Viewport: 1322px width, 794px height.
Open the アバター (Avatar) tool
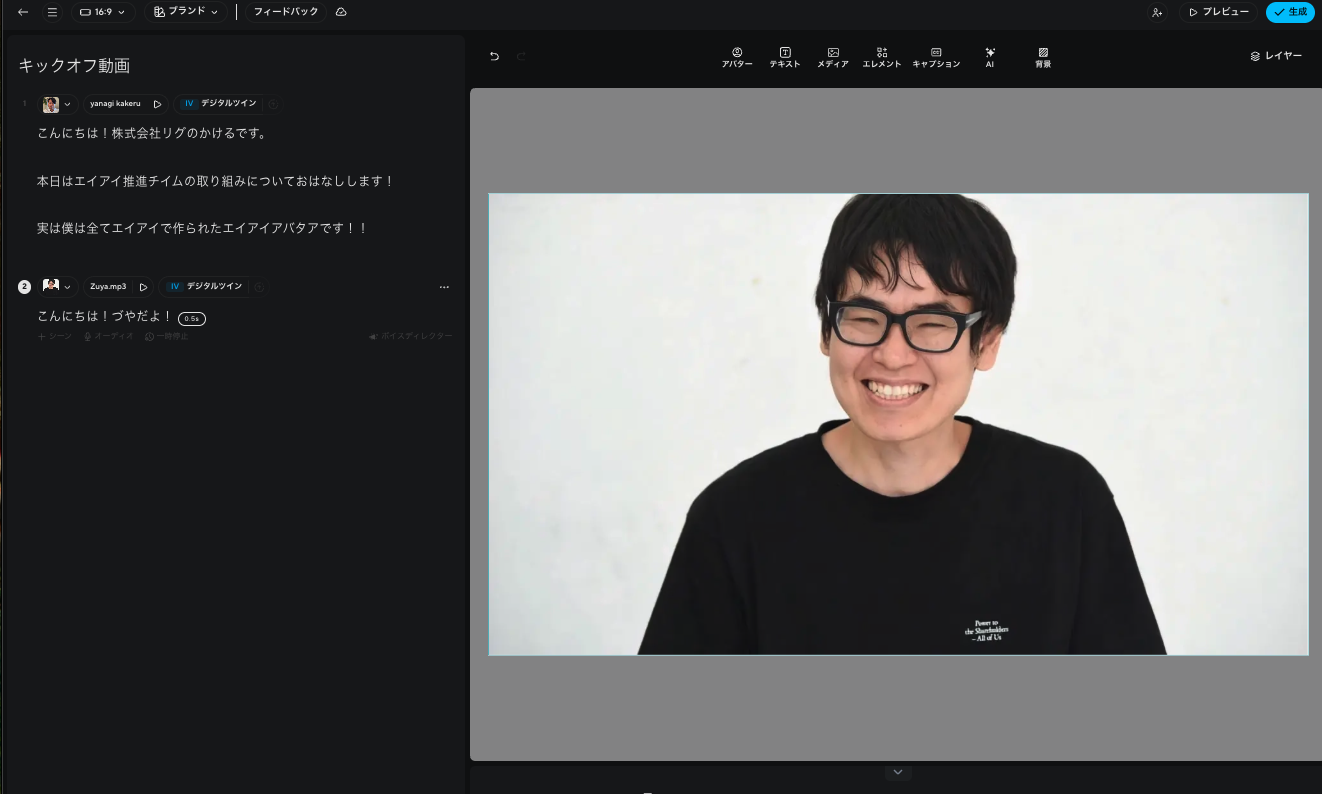pos(737,57)
